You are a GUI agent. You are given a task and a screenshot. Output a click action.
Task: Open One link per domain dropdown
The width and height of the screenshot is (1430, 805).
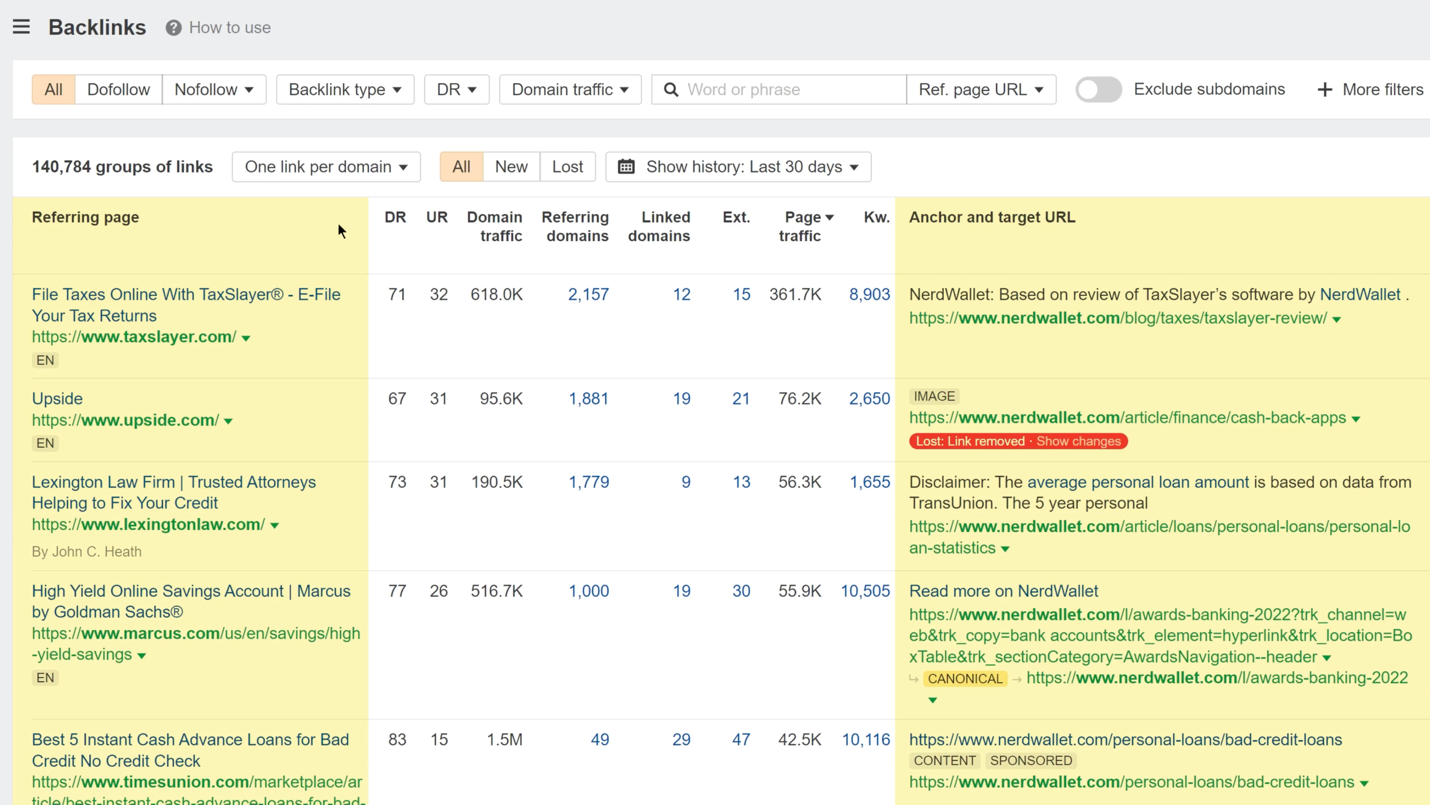pos(326,167)
